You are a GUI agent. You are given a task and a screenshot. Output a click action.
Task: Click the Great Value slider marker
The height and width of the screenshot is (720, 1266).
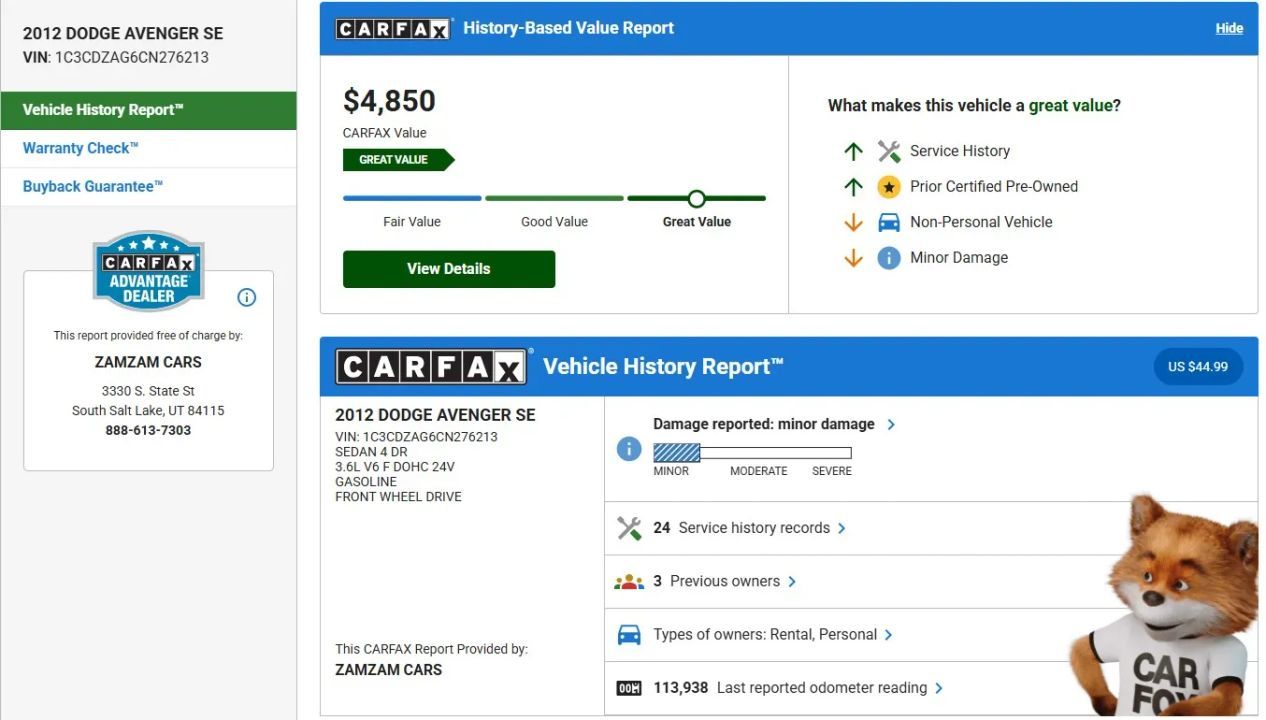click(696, 198)
